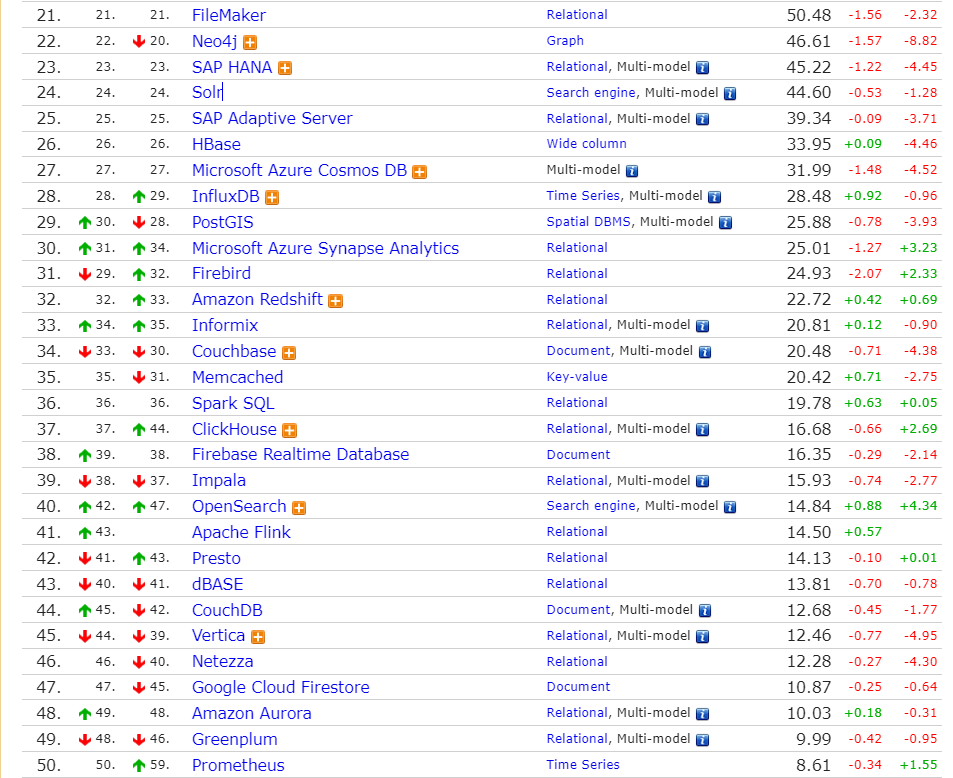This screenshot has width=953, height=778.
Task: Click the info icon in the PostGIS row
Action: tap(725, 222)
